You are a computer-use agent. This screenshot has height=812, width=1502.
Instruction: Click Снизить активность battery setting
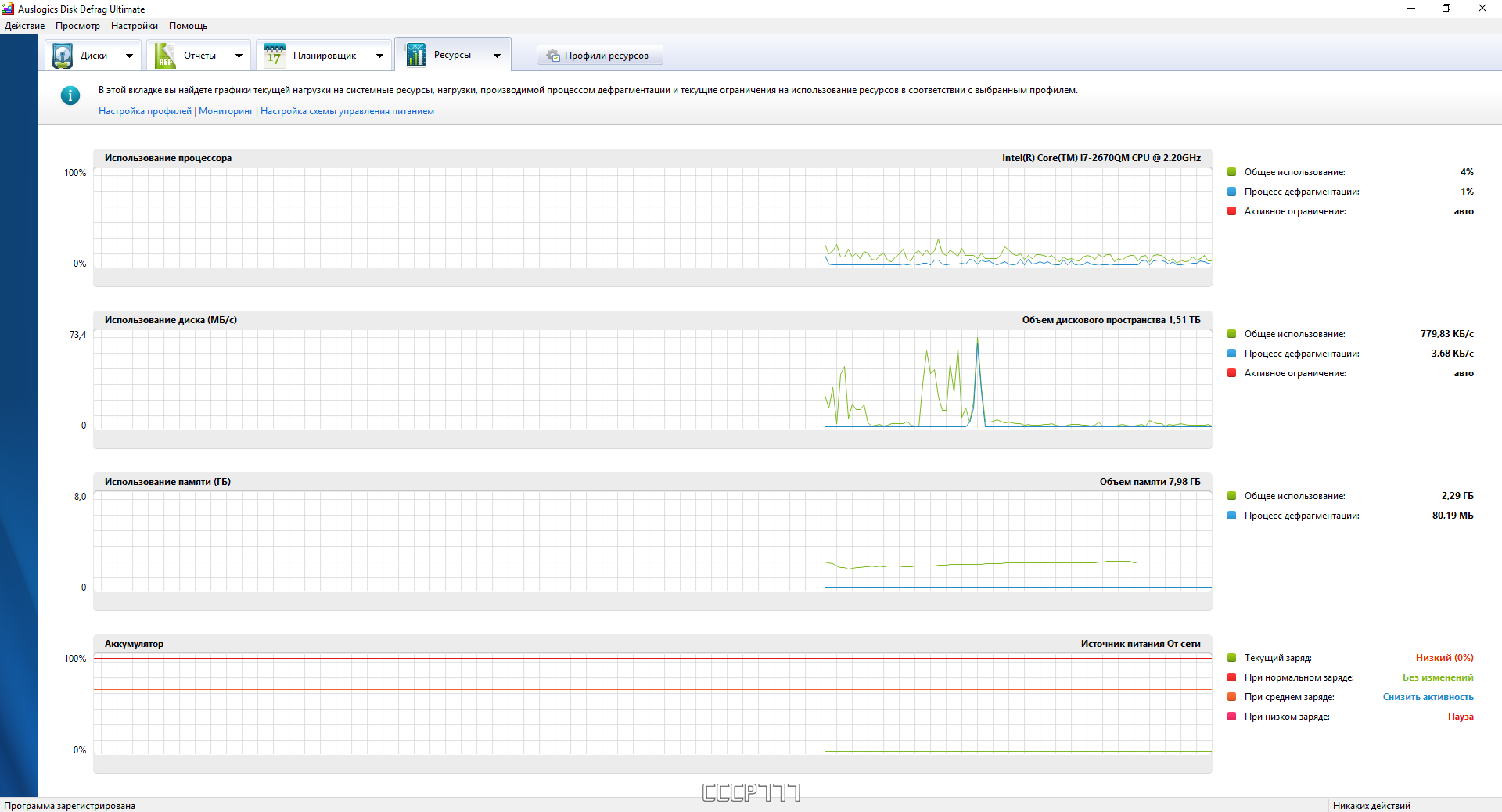(1428, 697)
